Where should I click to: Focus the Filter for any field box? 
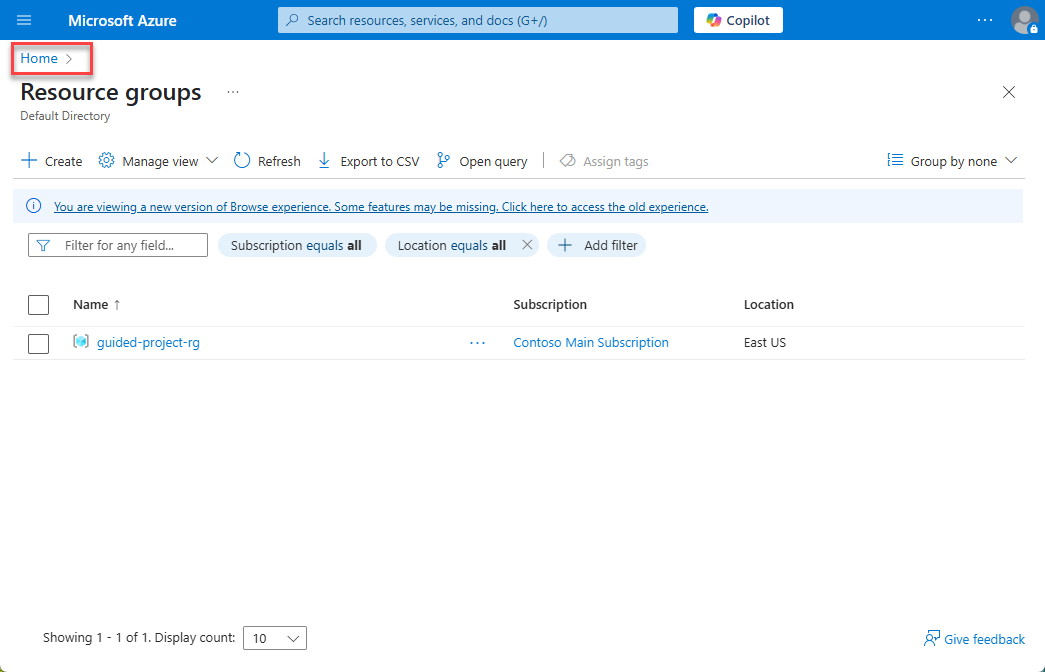118,245
